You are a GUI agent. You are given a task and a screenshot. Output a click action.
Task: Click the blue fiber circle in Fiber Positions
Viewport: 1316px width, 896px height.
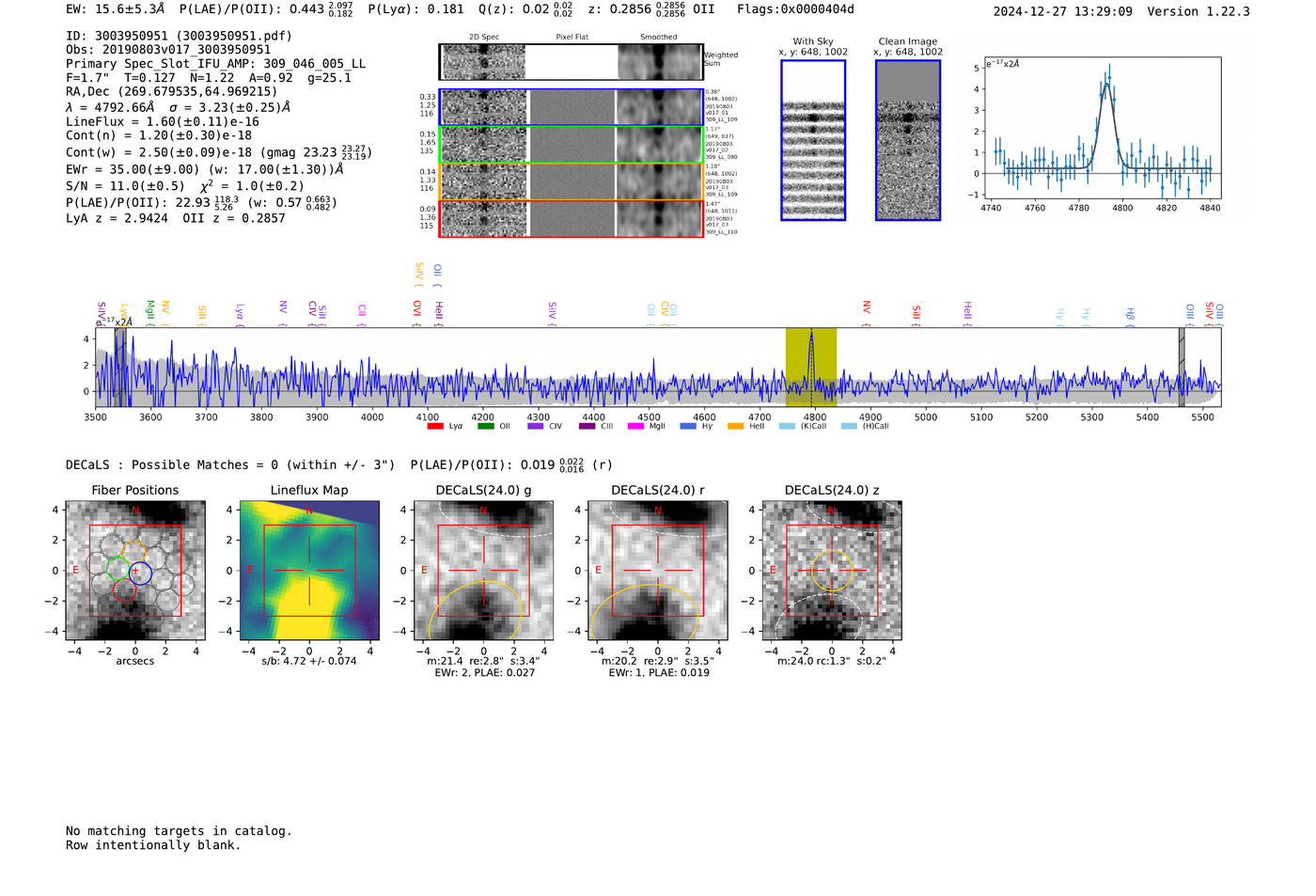tap(140, 573)
